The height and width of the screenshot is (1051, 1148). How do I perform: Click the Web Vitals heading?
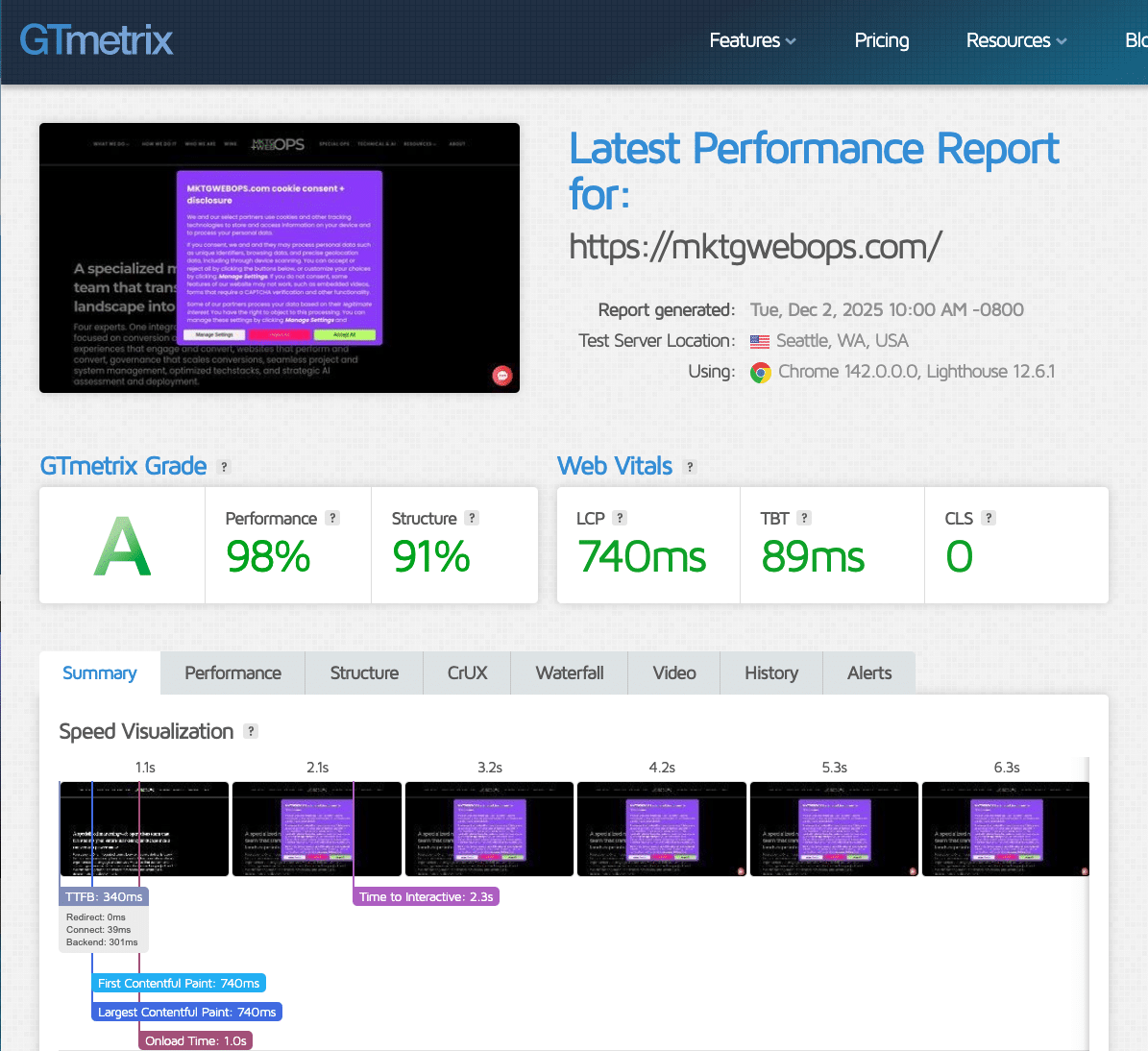coord(615,466)
